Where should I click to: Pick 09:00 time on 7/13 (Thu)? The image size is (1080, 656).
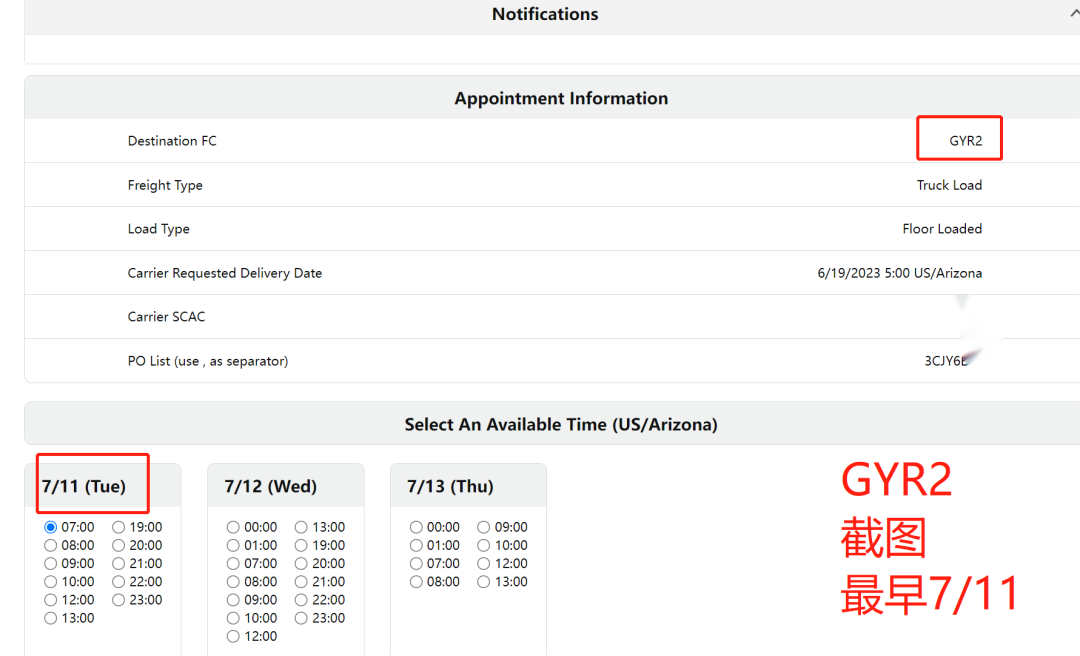[484, 527]
